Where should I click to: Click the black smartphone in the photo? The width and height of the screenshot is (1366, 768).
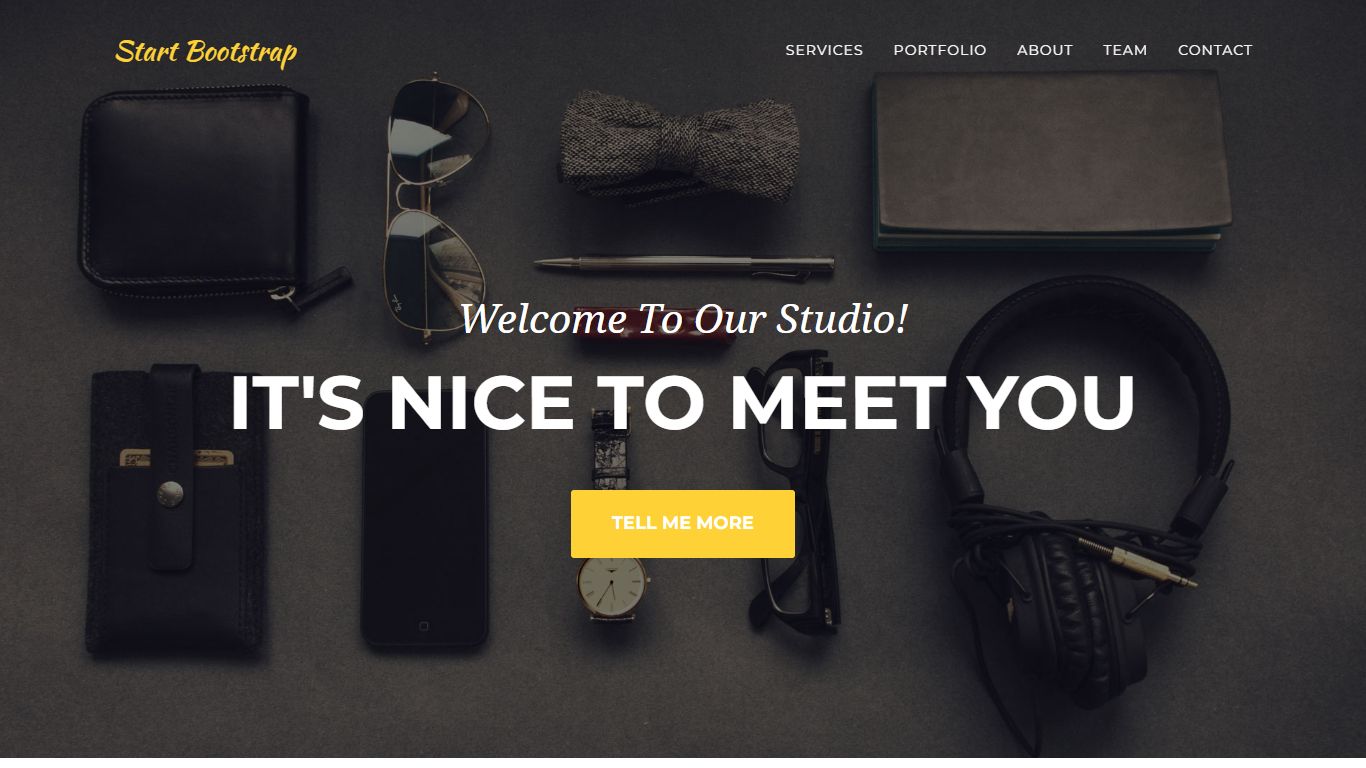tap(425, 520)
